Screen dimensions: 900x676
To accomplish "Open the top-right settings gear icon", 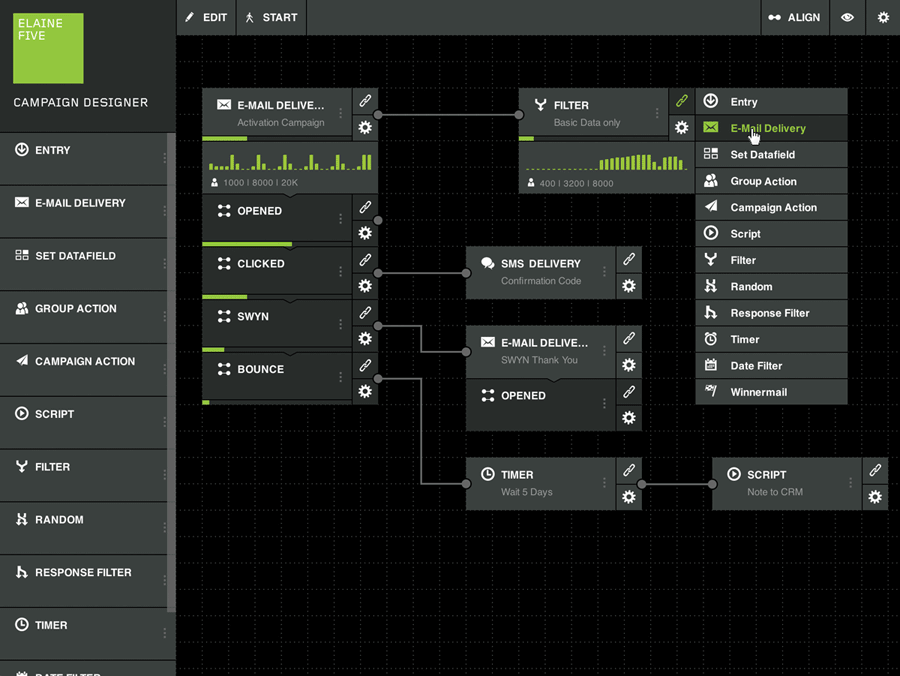I will pyautogui.click(x=883, y=18).
